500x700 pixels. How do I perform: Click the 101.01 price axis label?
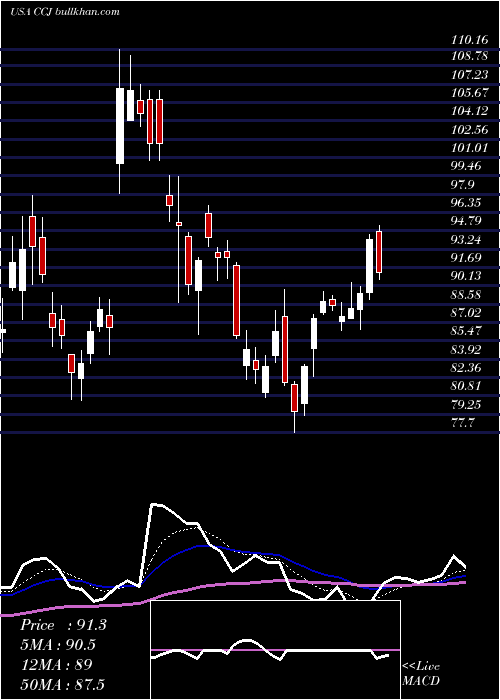(470, 148)
